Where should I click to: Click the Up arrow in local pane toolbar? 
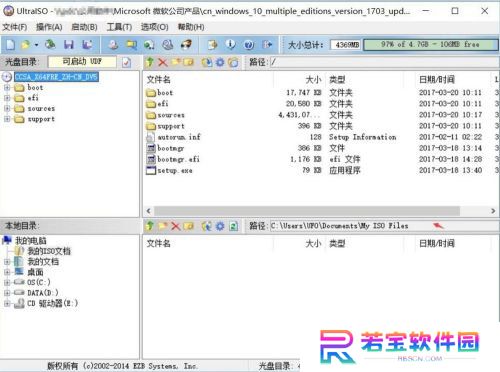coord(150,226)
